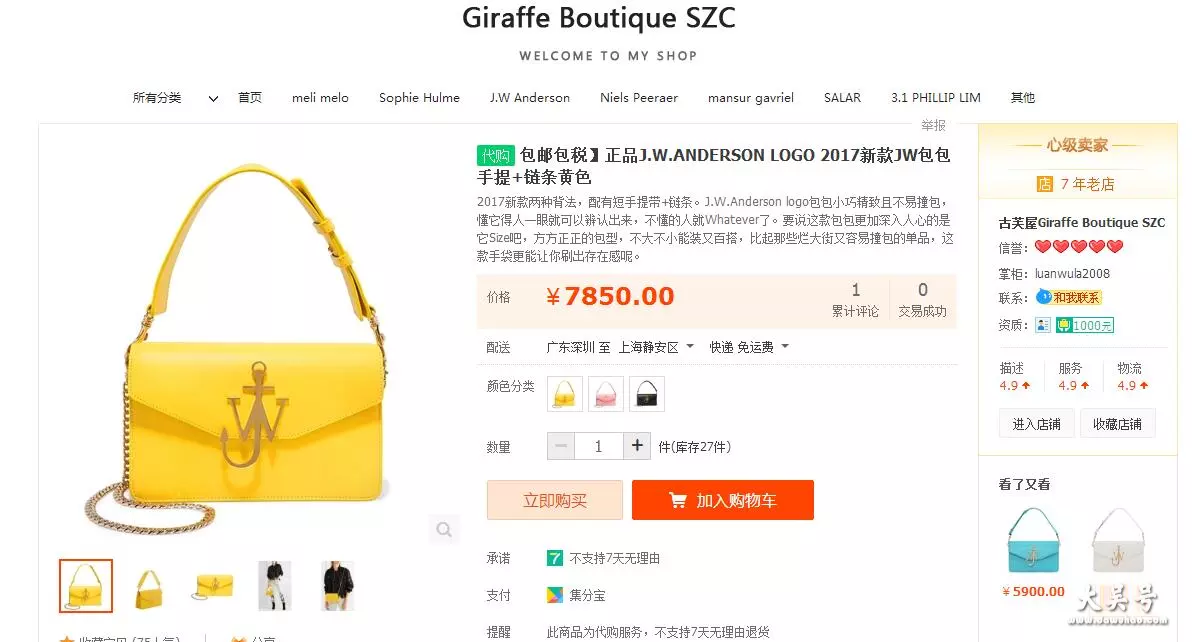Open the Sophie Hulme category tab
Screen dimensions: 1192x642
[x=420, y=98]
